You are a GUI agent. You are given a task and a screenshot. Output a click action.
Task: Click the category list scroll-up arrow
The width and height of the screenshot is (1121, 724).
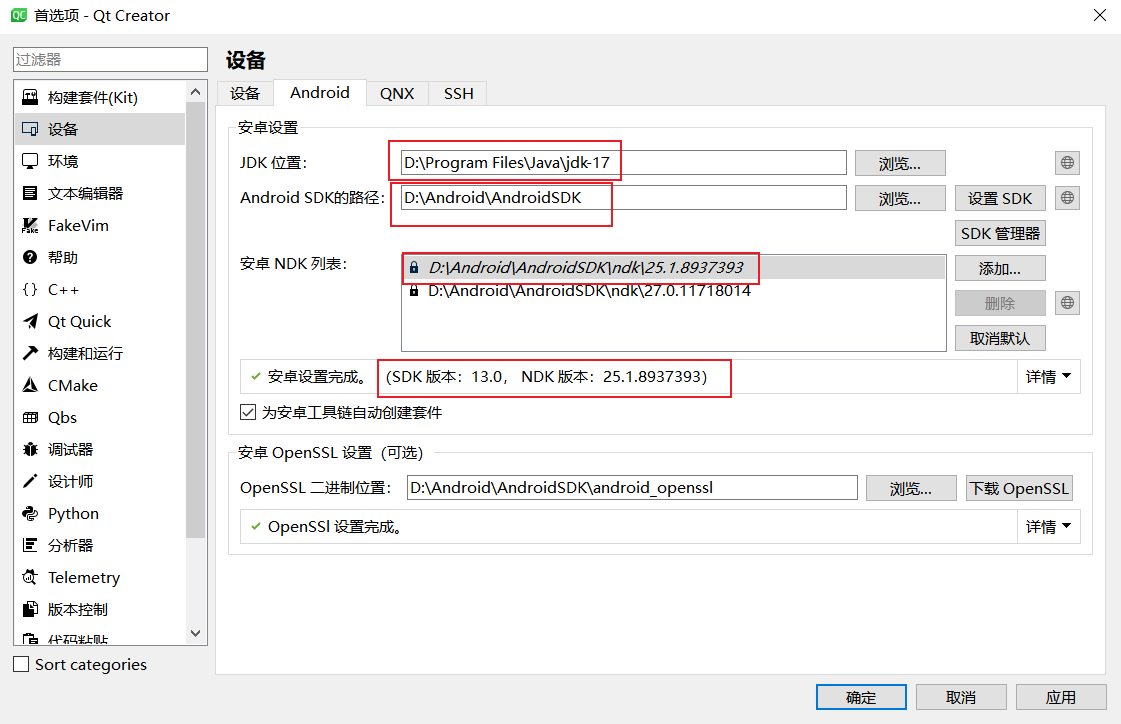pos(195,92)
